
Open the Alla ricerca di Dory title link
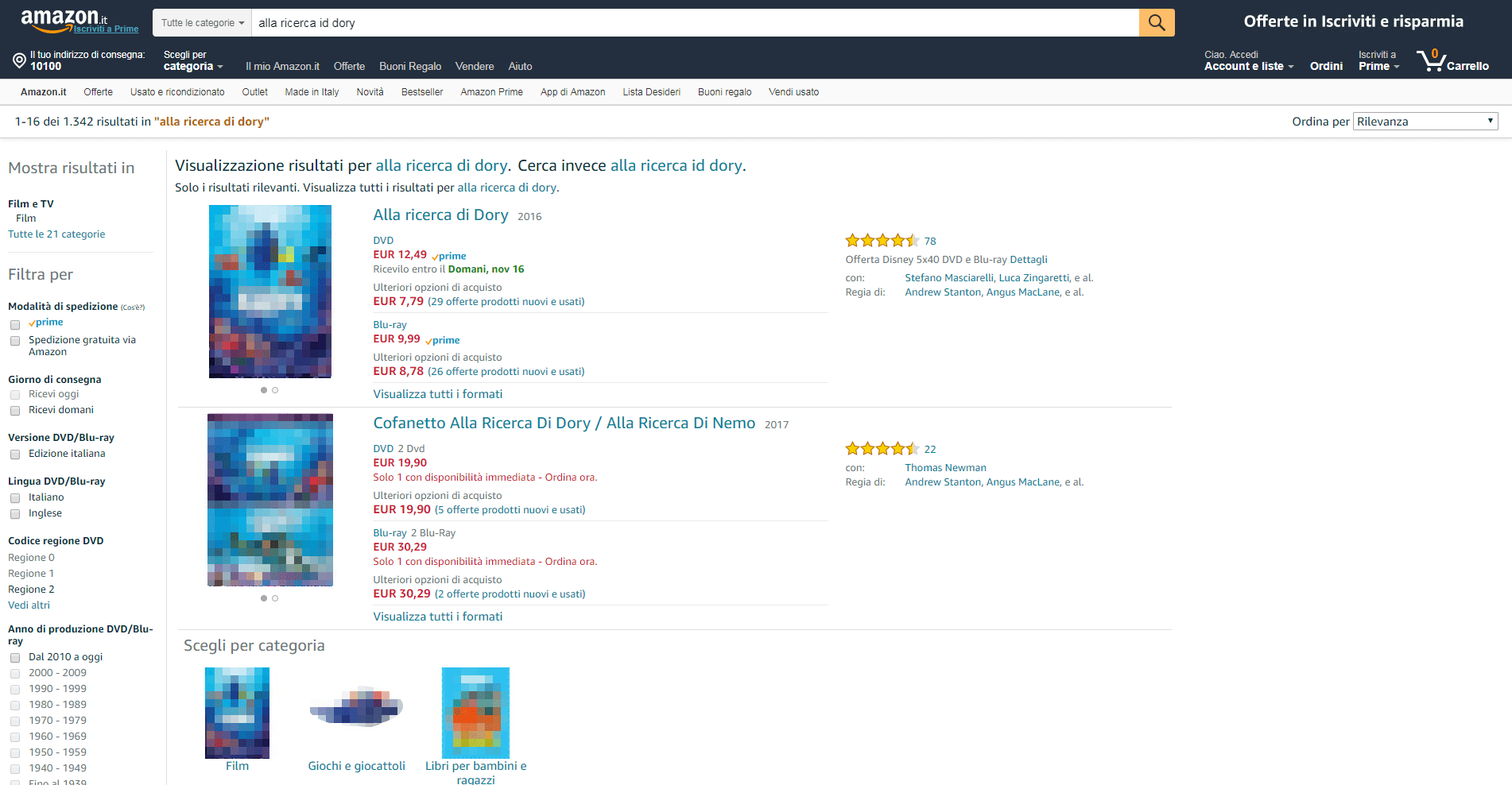(440, 215)
